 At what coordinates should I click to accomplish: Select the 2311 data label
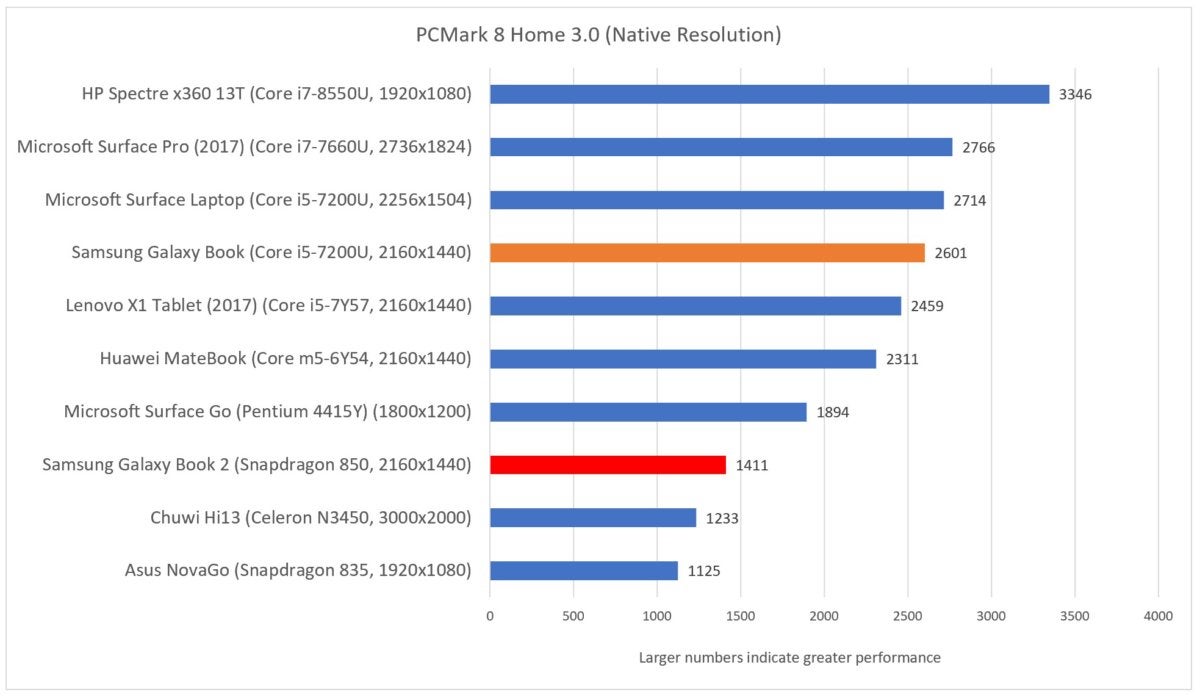(902, 360)
